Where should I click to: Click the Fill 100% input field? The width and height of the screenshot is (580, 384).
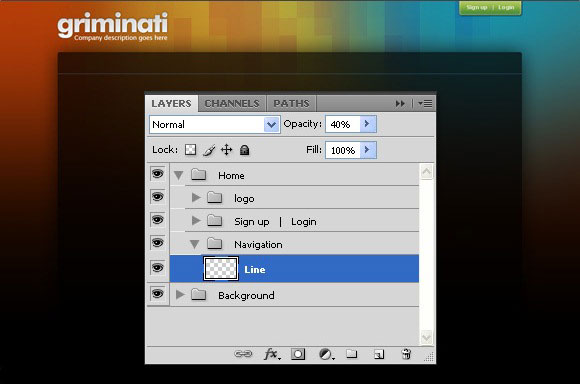[343, 150]
